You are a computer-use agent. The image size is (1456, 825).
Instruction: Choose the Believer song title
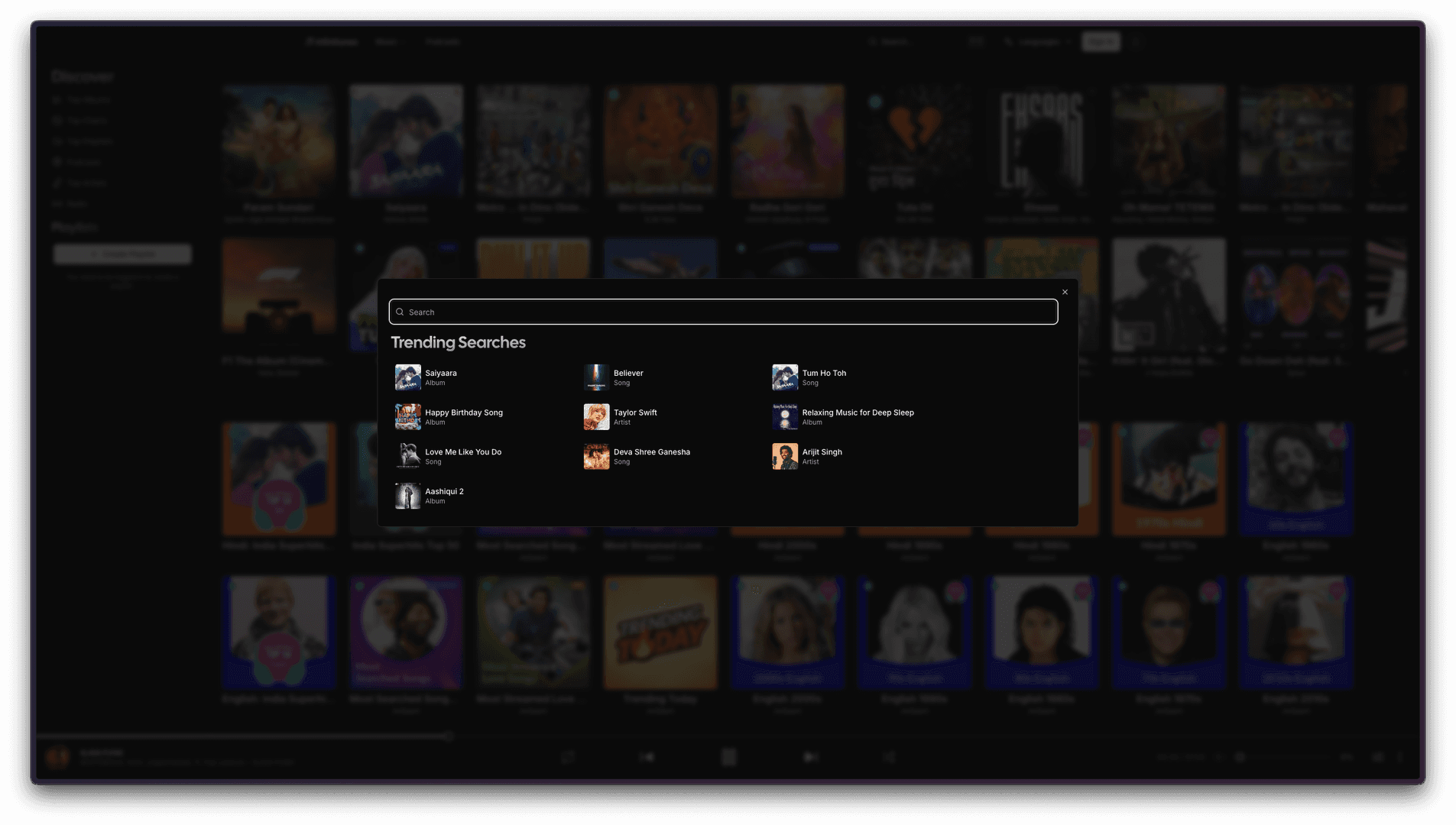pos(628,373)
